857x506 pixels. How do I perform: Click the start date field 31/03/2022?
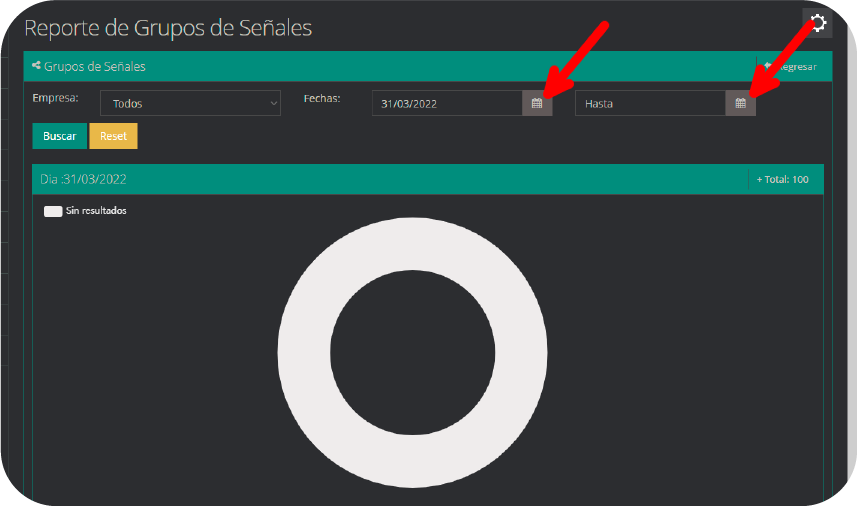coord(447,103)
